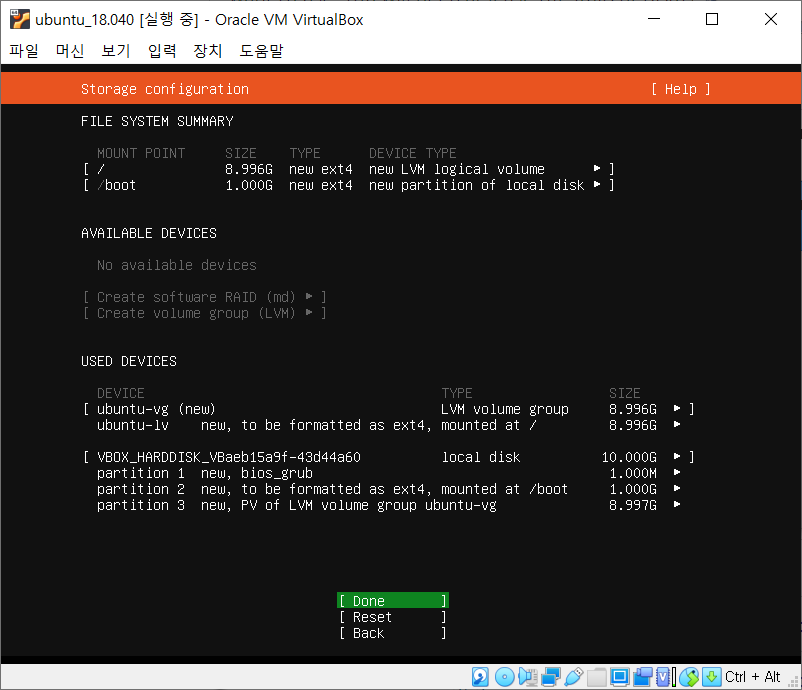The width and height of the screenshot is (802, 690).
Task: Click the 'new LVM logical volume' device type
Action: [457, 169]
